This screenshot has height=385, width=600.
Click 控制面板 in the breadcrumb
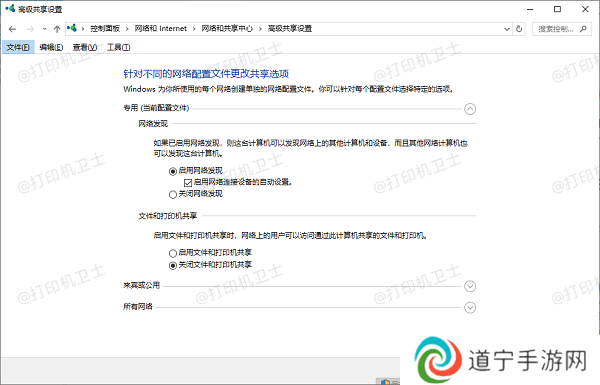click(105, 28)
